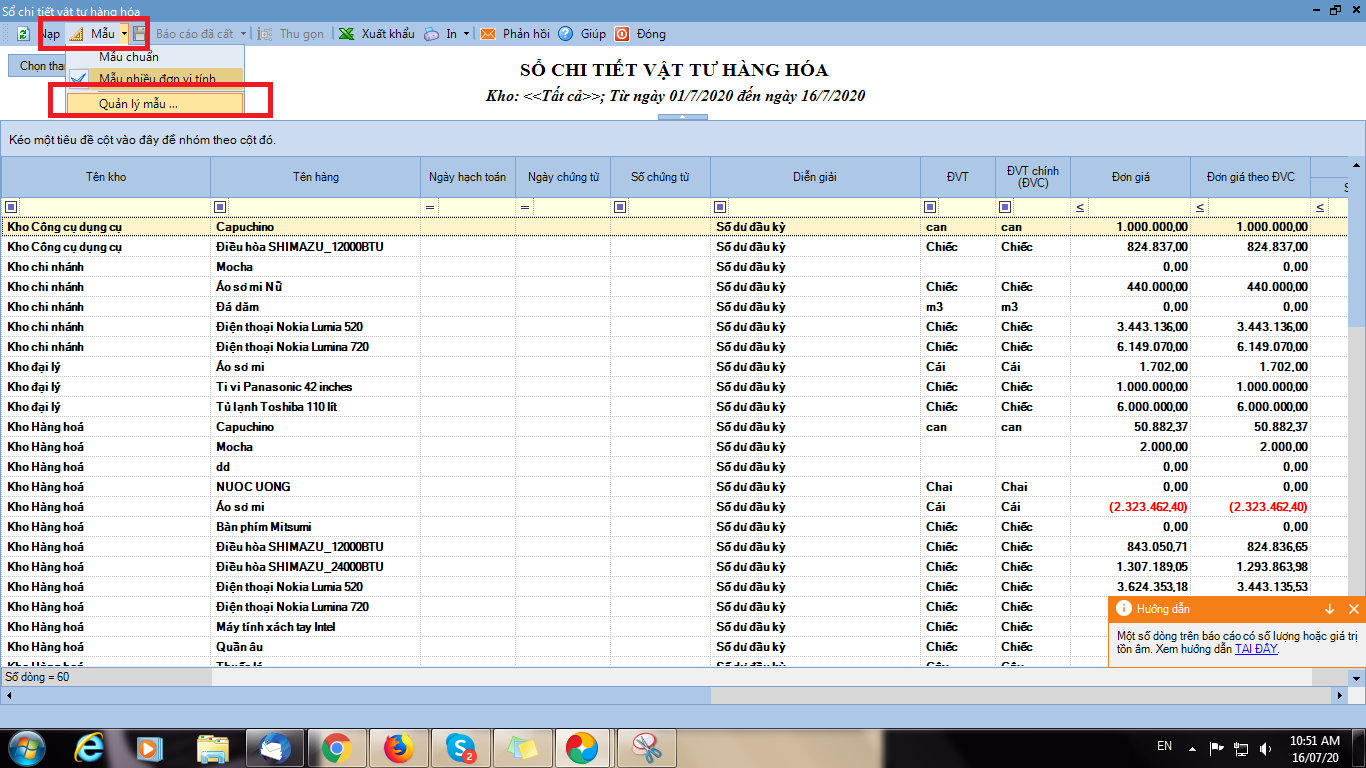The width and height of the screenshot is (1366, 768).
Task: Click the save report floppy disk icon
Action: (139, 34)
